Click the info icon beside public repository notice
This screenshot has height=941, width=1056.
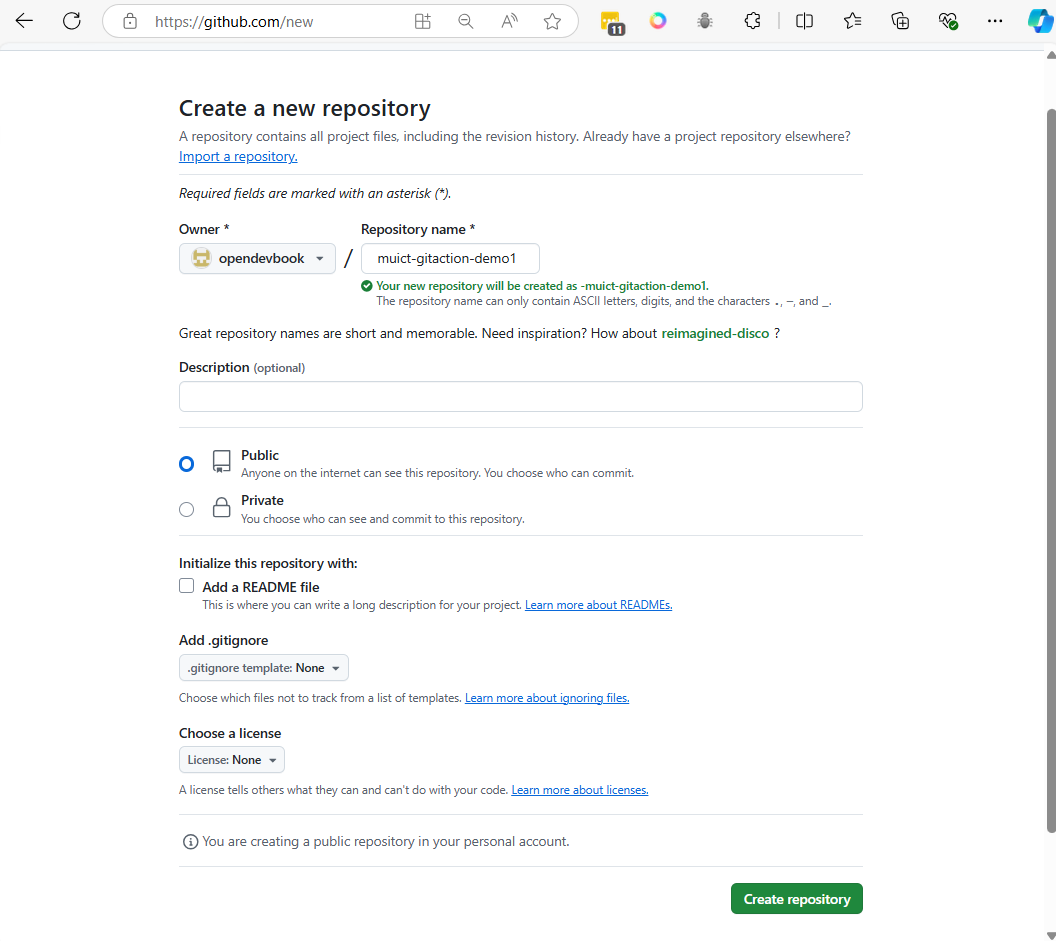[191, 841]
